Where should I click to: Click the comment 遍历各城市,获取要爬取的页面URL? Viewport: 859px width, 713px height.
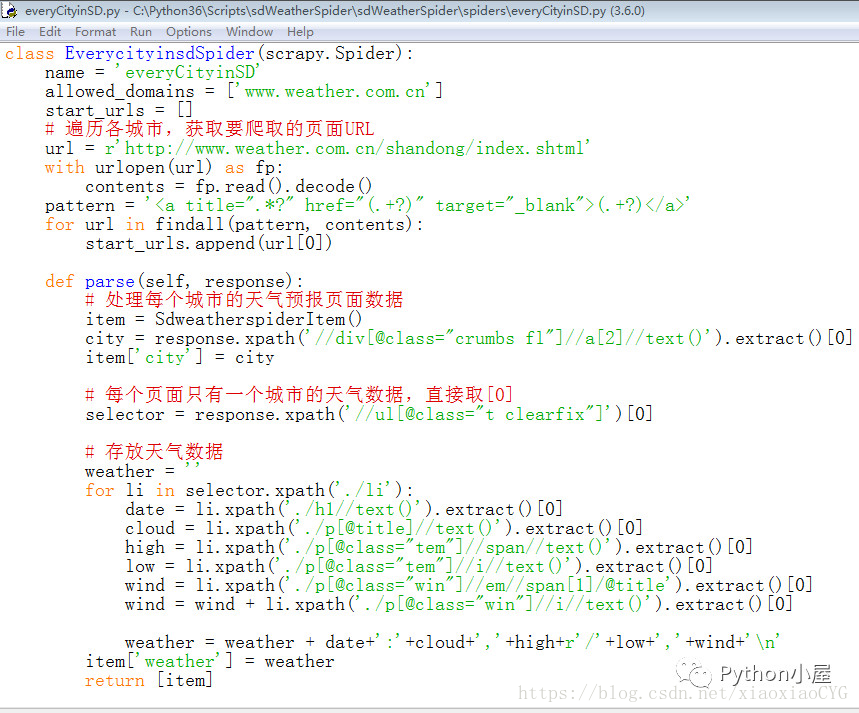(x=210, y=129)
